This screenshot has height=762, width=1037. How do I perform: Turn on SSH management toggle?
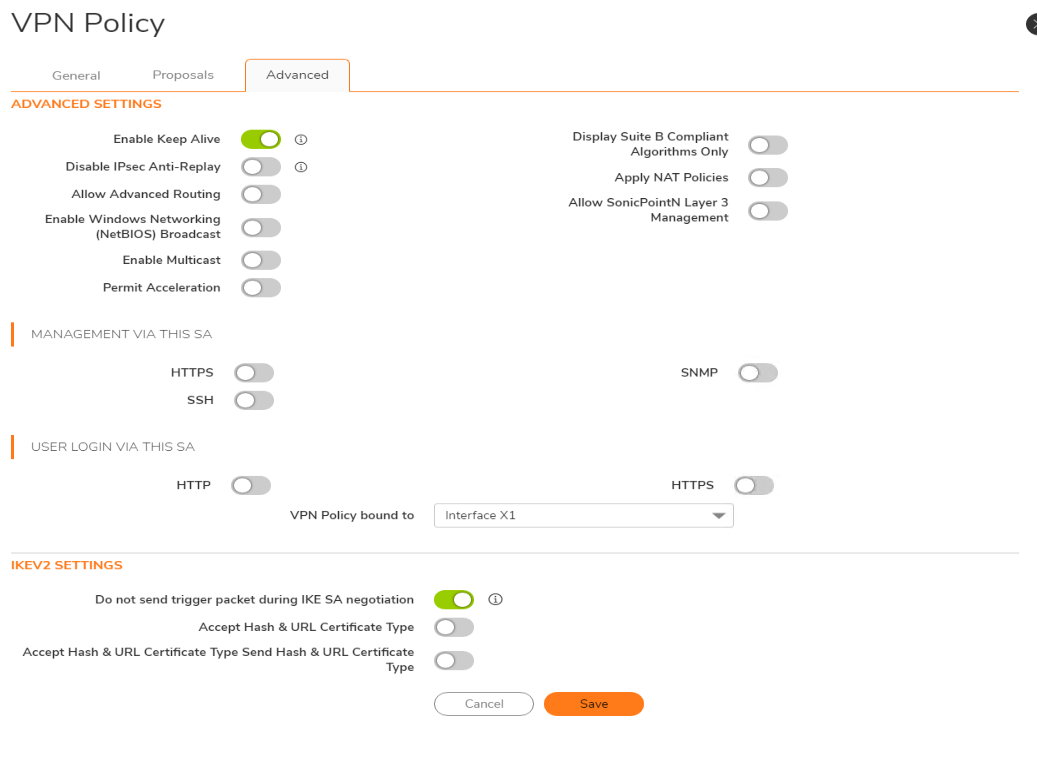point(254,400)
